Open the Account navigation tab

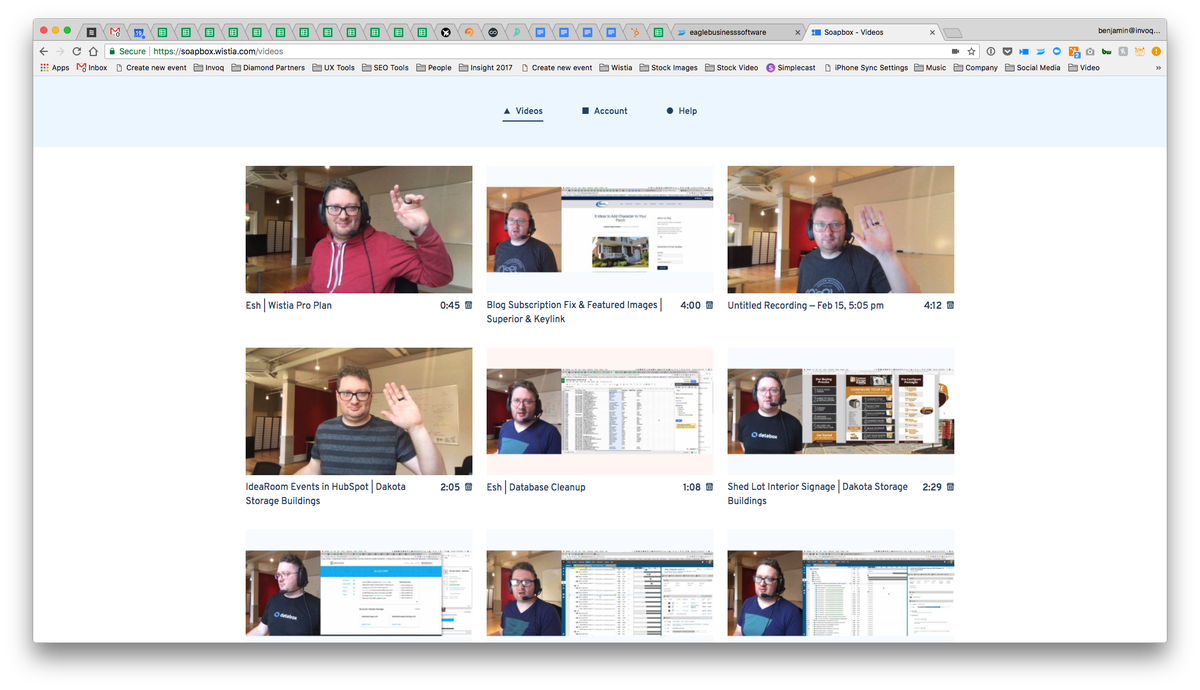tap(604, 111)
